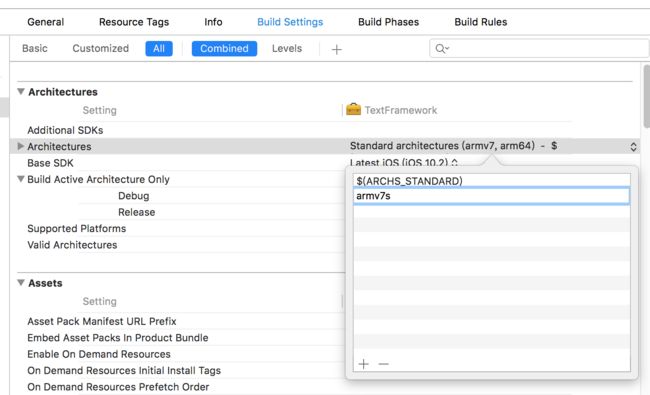
Task: Click the build settings search field
Action: pos(539,49)
